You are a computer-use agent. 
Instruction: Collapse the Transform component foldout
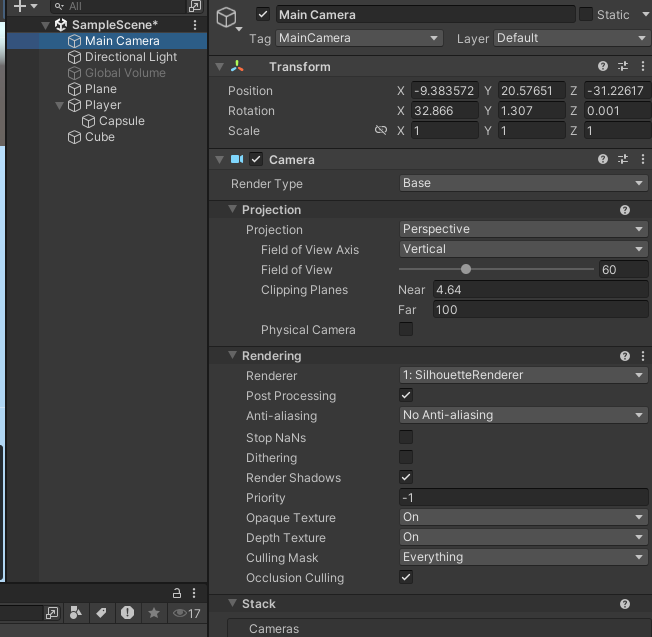[219, 67]
